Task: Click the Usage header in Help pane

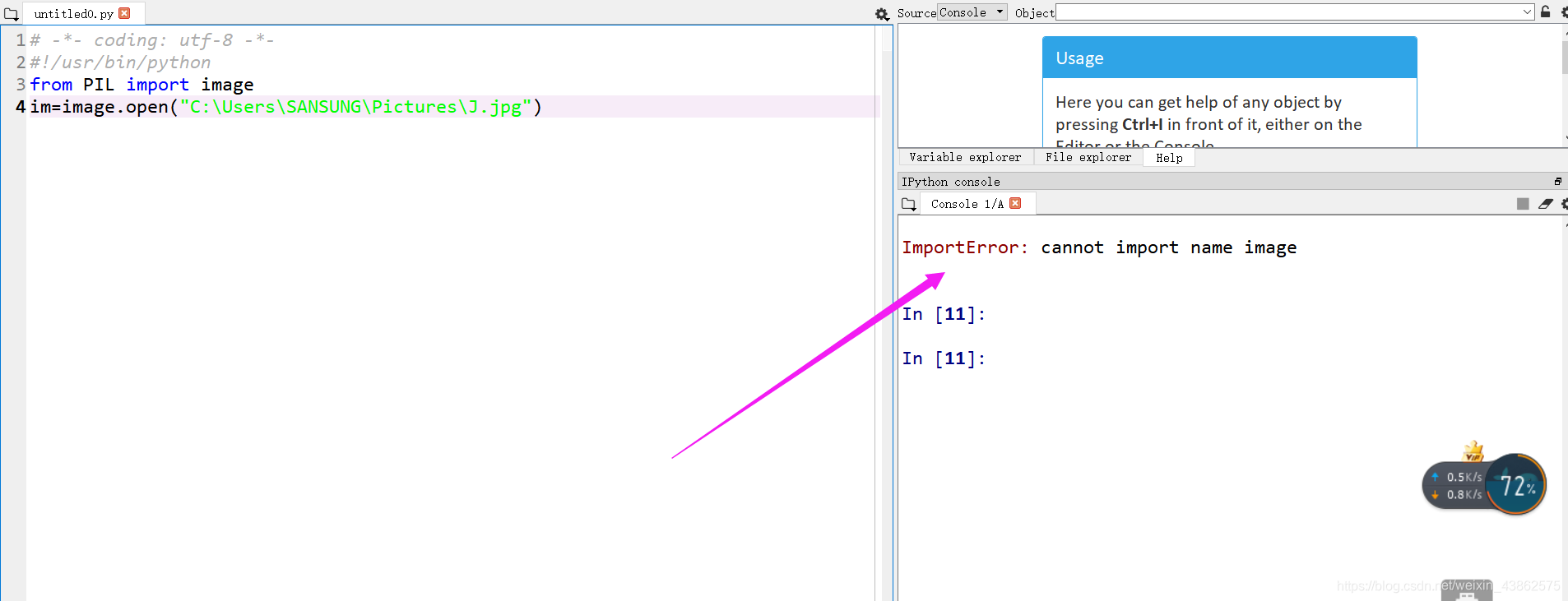Action: (x=1229, y=58)
